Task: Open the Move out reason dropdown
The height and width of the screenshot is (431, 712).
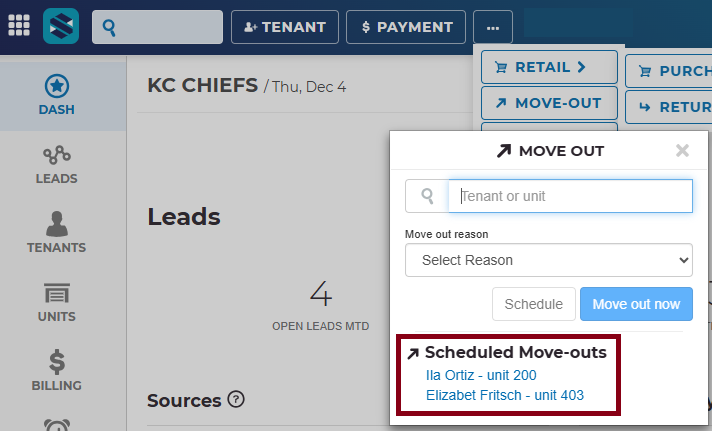Action: pos(548,260)
